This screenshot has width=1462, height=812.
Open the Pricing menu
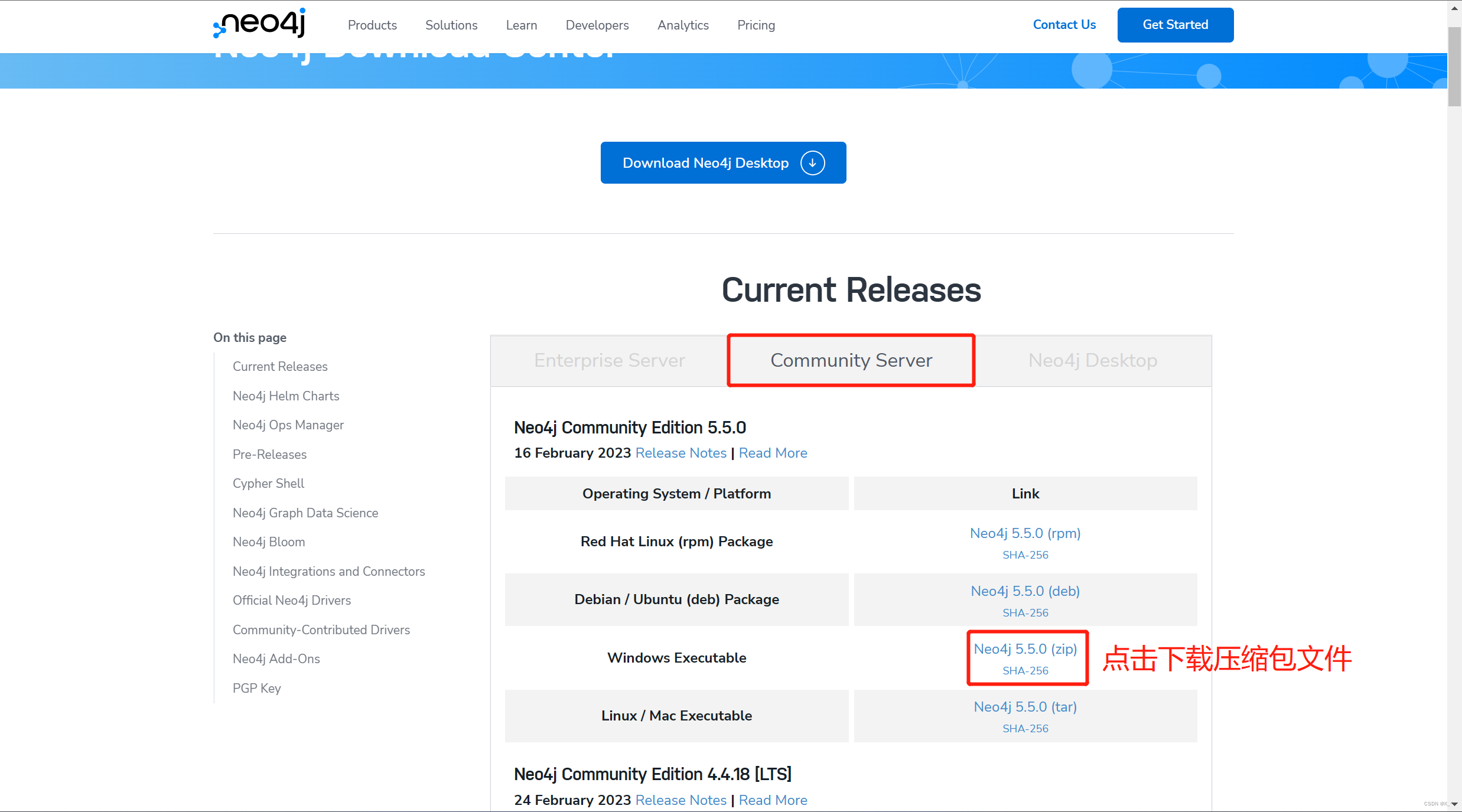(756, 25)
